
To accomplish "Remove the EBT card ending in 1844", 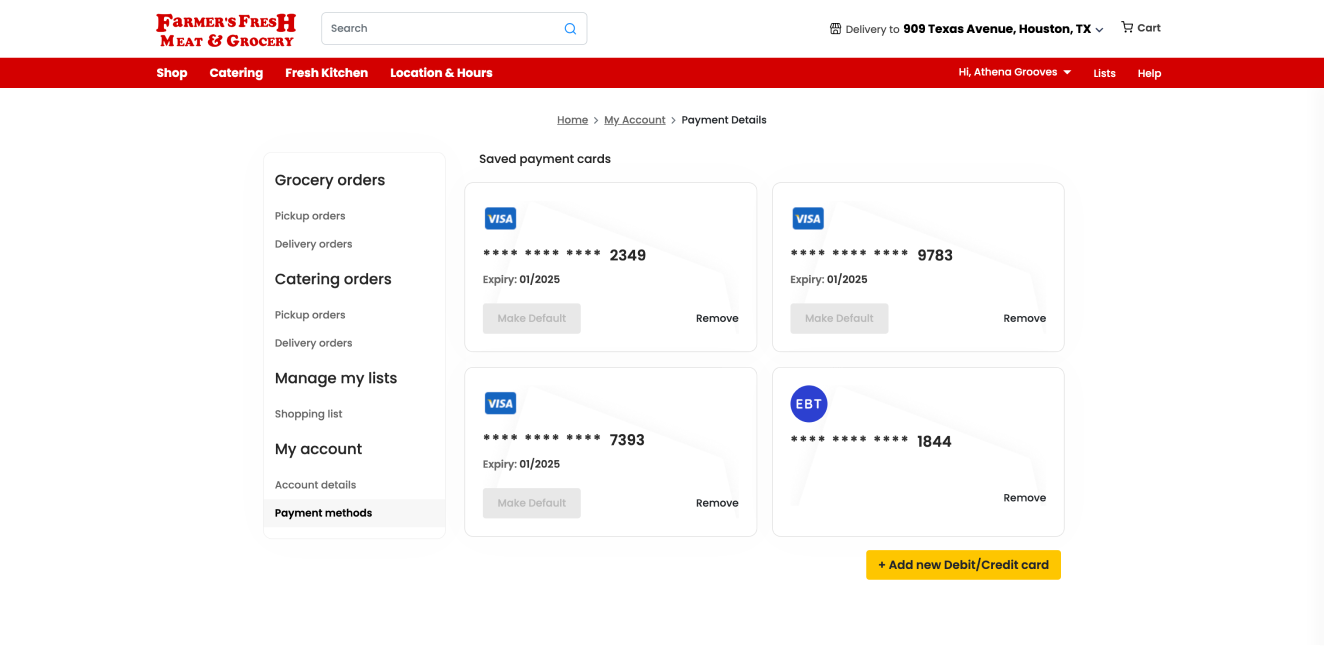I will point(1024,498).
